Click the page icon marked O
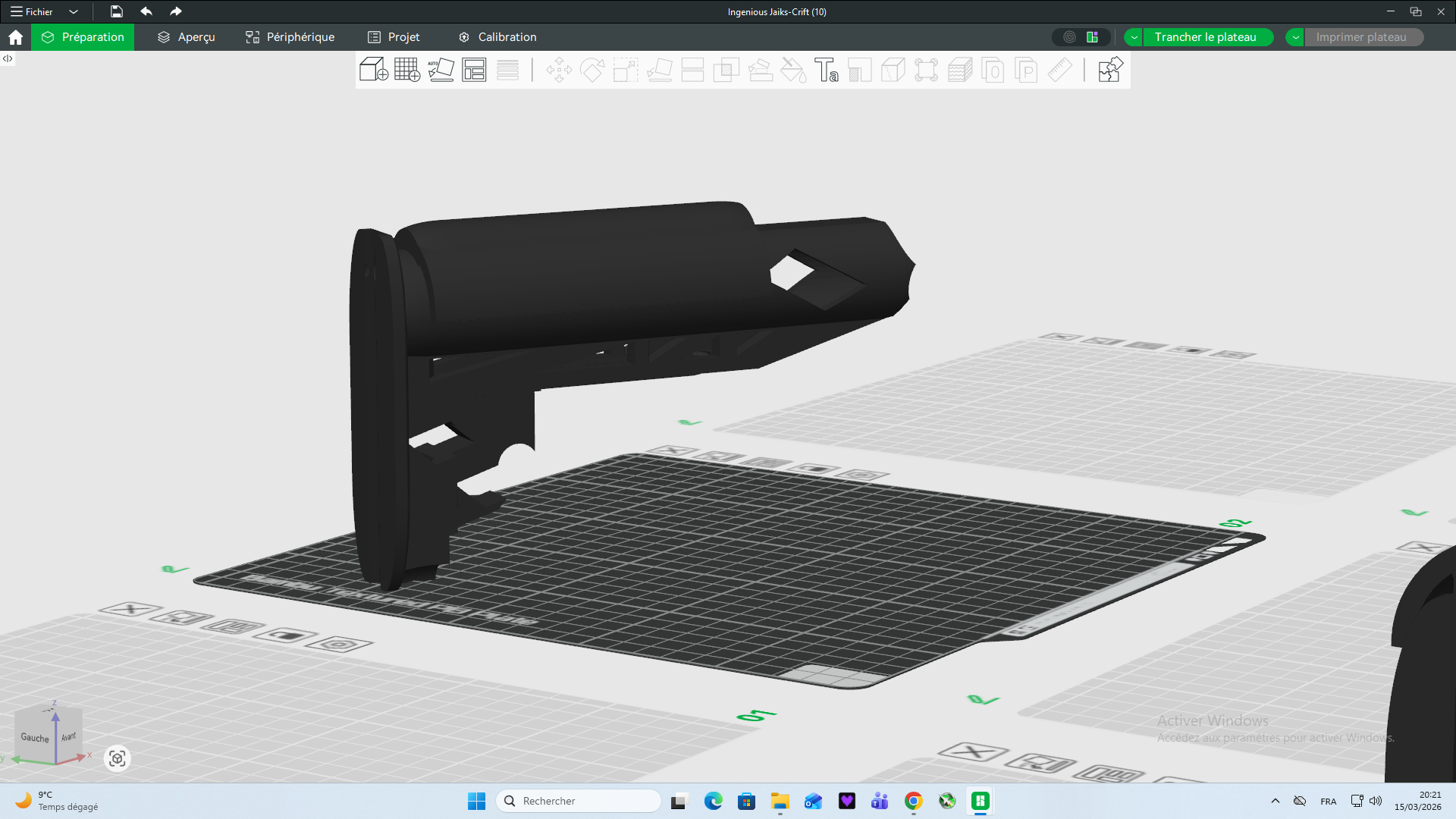1456x819 pixels. coord(993,70)
